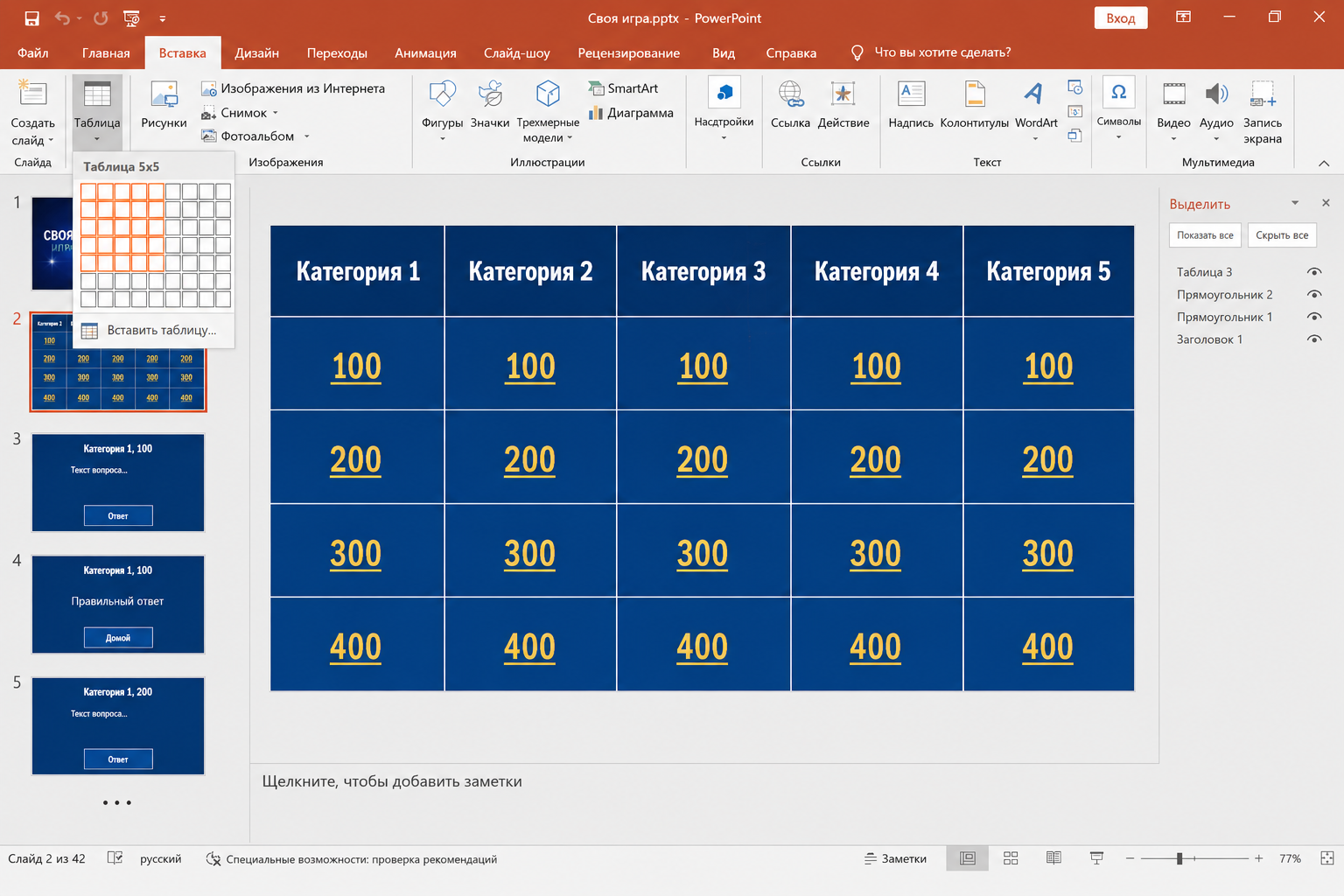This screenshot has width=1344, height=896.
Task: Adjust the zoom slider handle
Action: click(1179, 858)
